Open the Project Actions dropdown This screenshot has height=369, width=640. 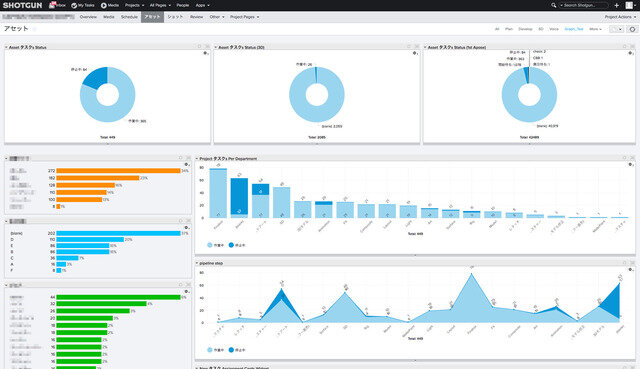(x=620, y=17)
